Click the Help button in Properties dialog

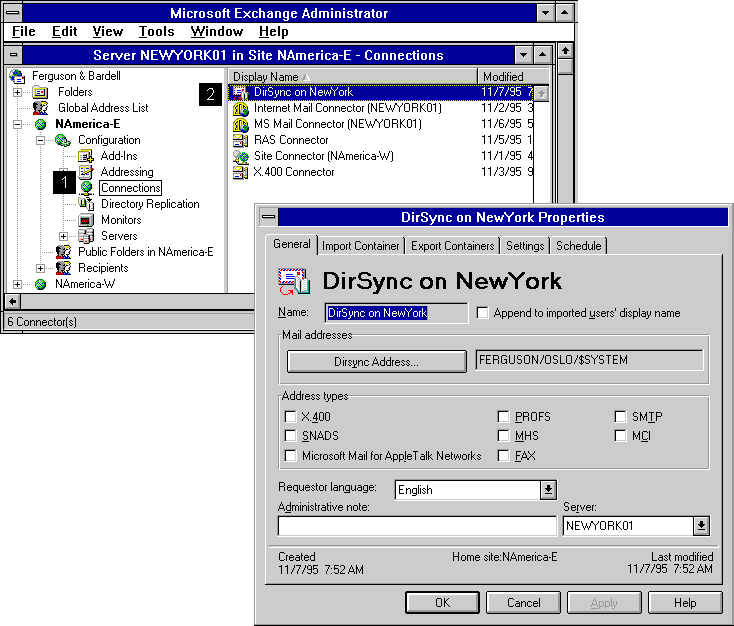685,603
